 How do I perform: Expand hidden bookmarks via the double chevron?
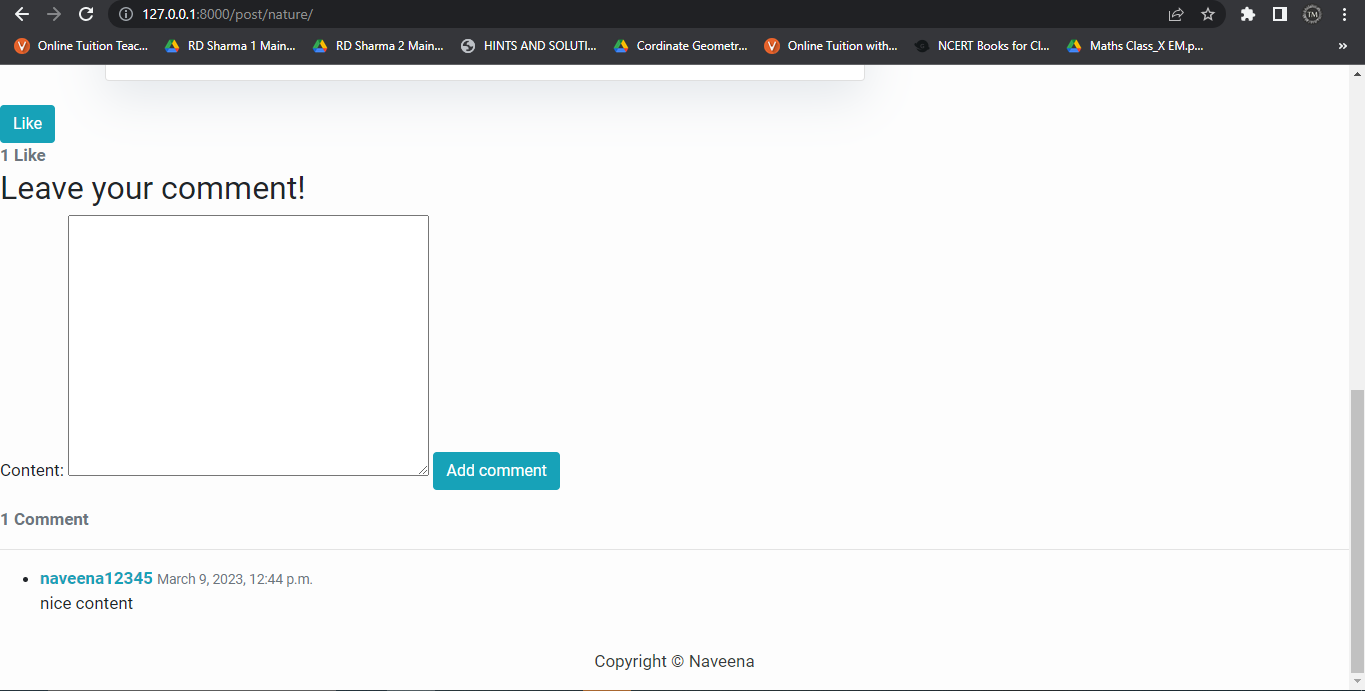(1342, 45)
